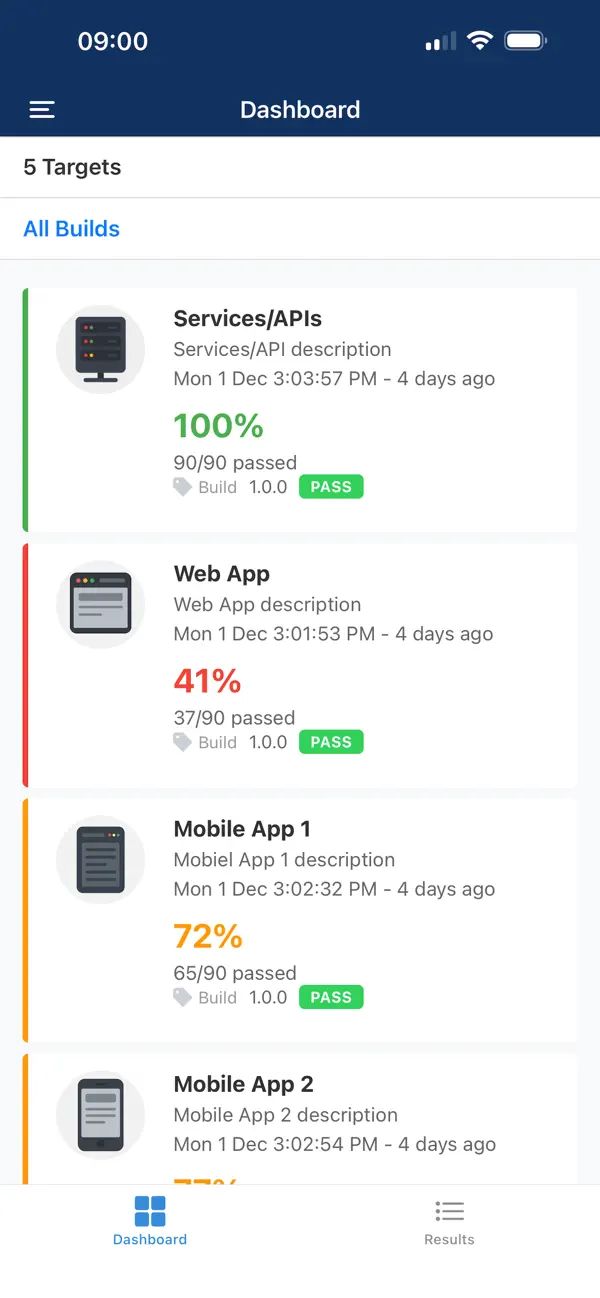
Task: Tap the Build tag icon on Web App
Action: click(x=182, y=742)
